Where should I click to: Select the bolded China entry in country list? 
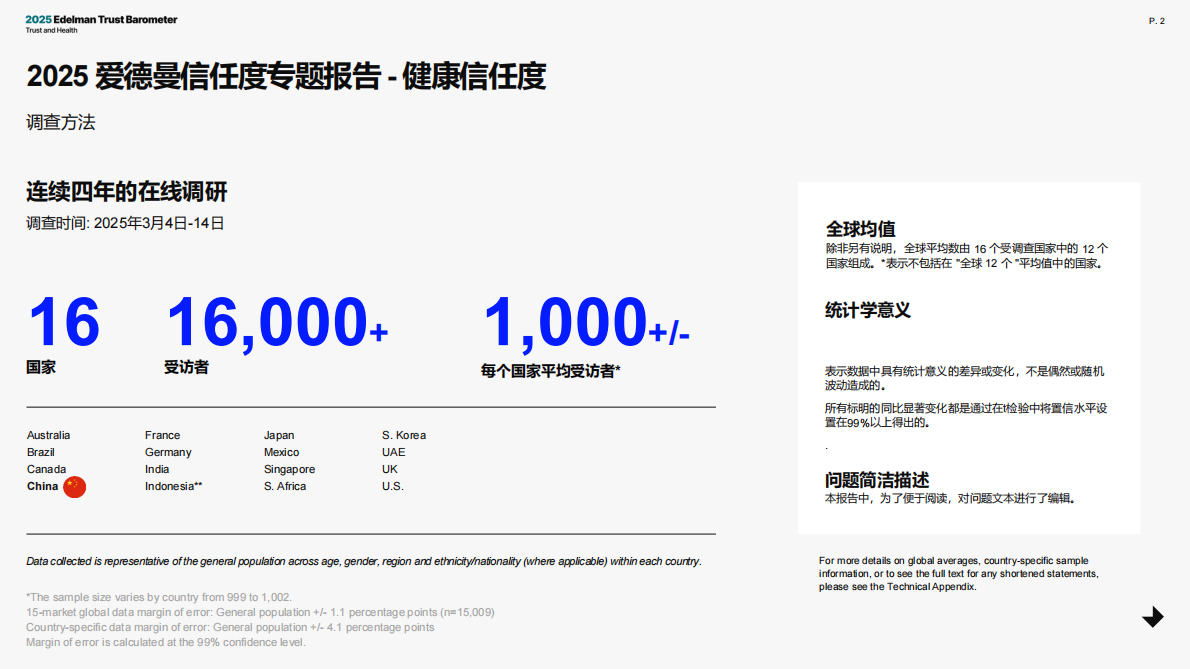pyautogui.click(x=42, y=486)
